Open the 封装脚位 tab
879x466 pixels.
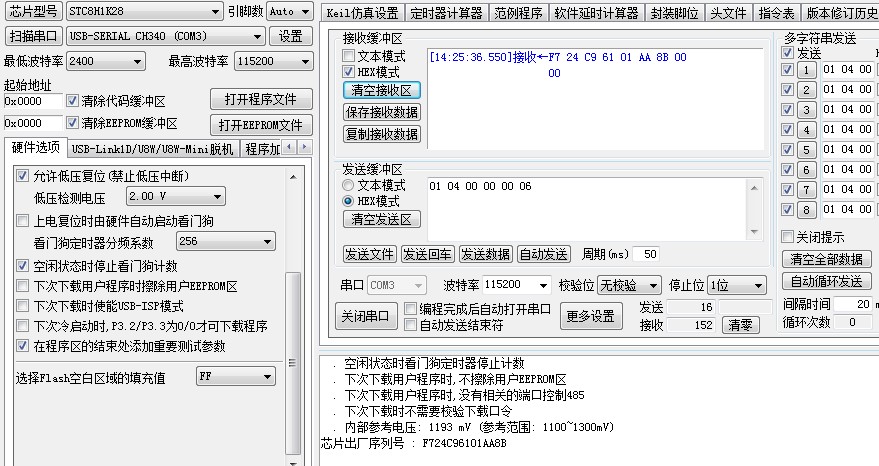coord(674,13)
